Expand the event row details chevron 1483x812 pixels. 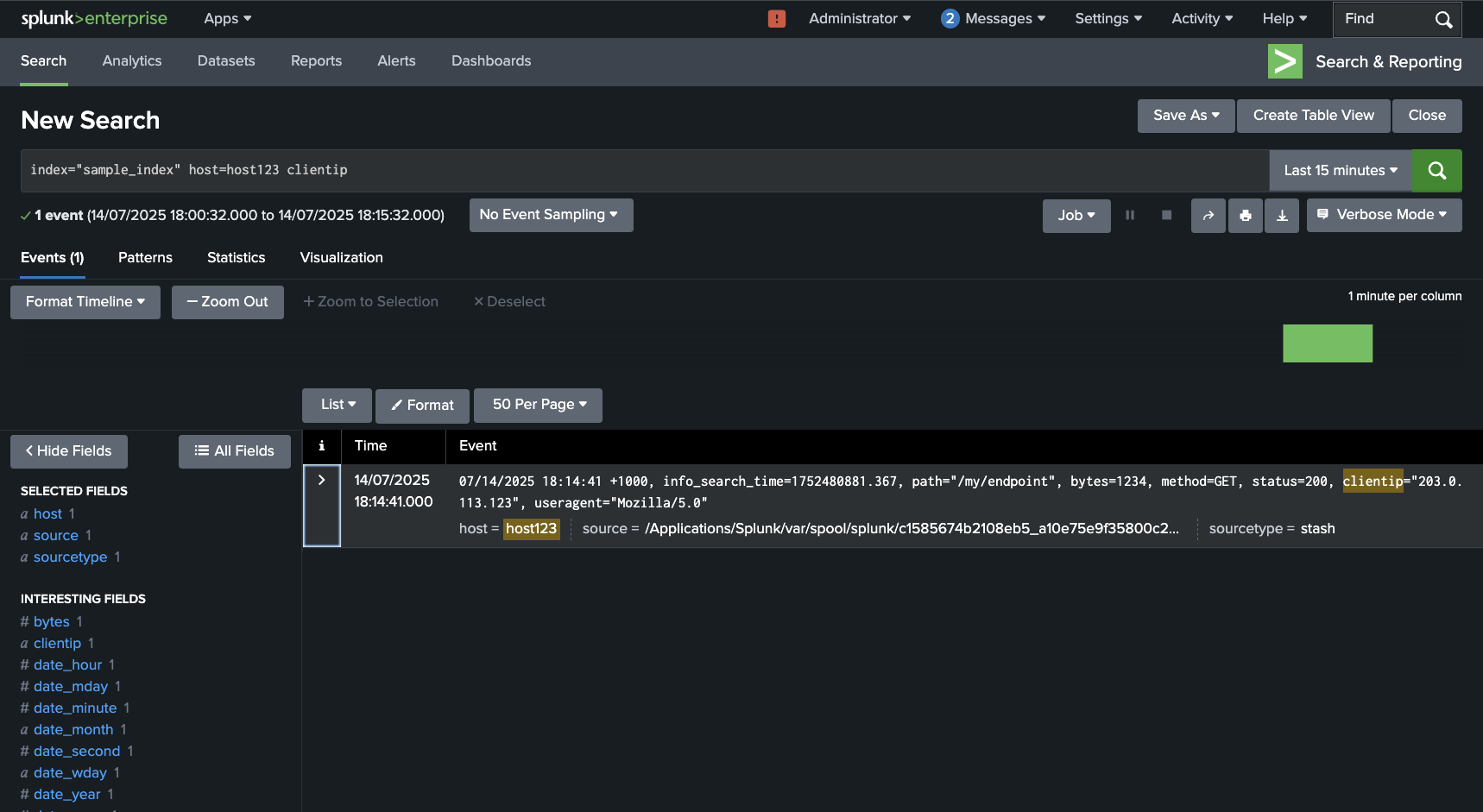coord(322,481)
